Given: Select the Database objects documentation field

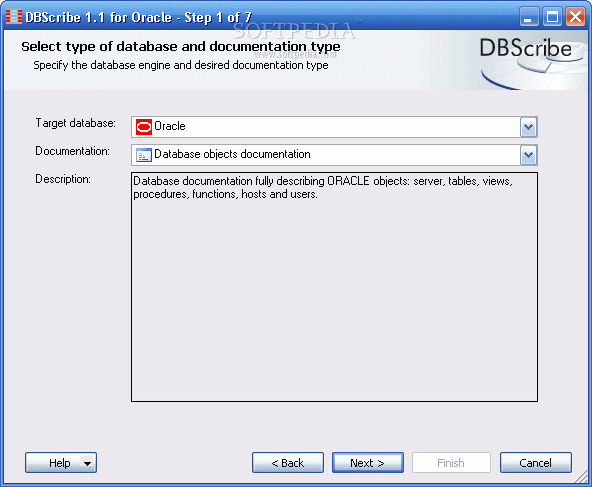Looking at the screenshot, I should click(x=334, y=155).
